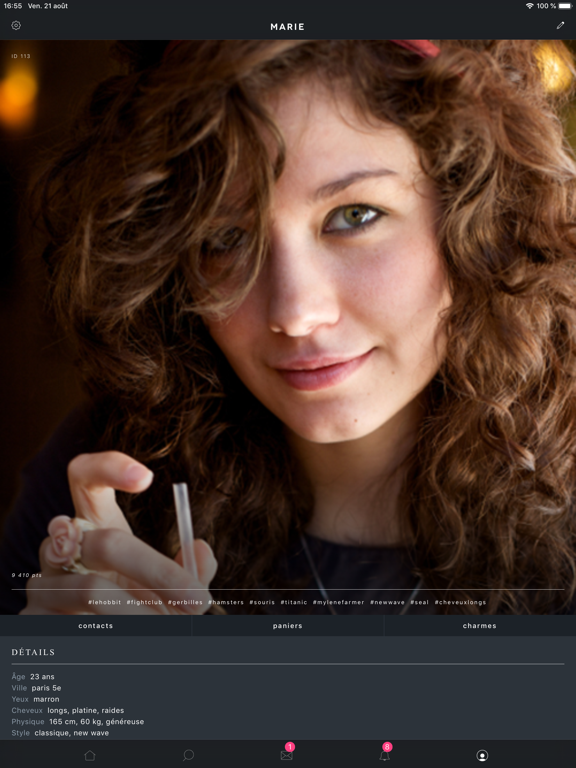The image size is (576, 768).
Task: Tap the #lehobbit hashtag
Action: 104,602
